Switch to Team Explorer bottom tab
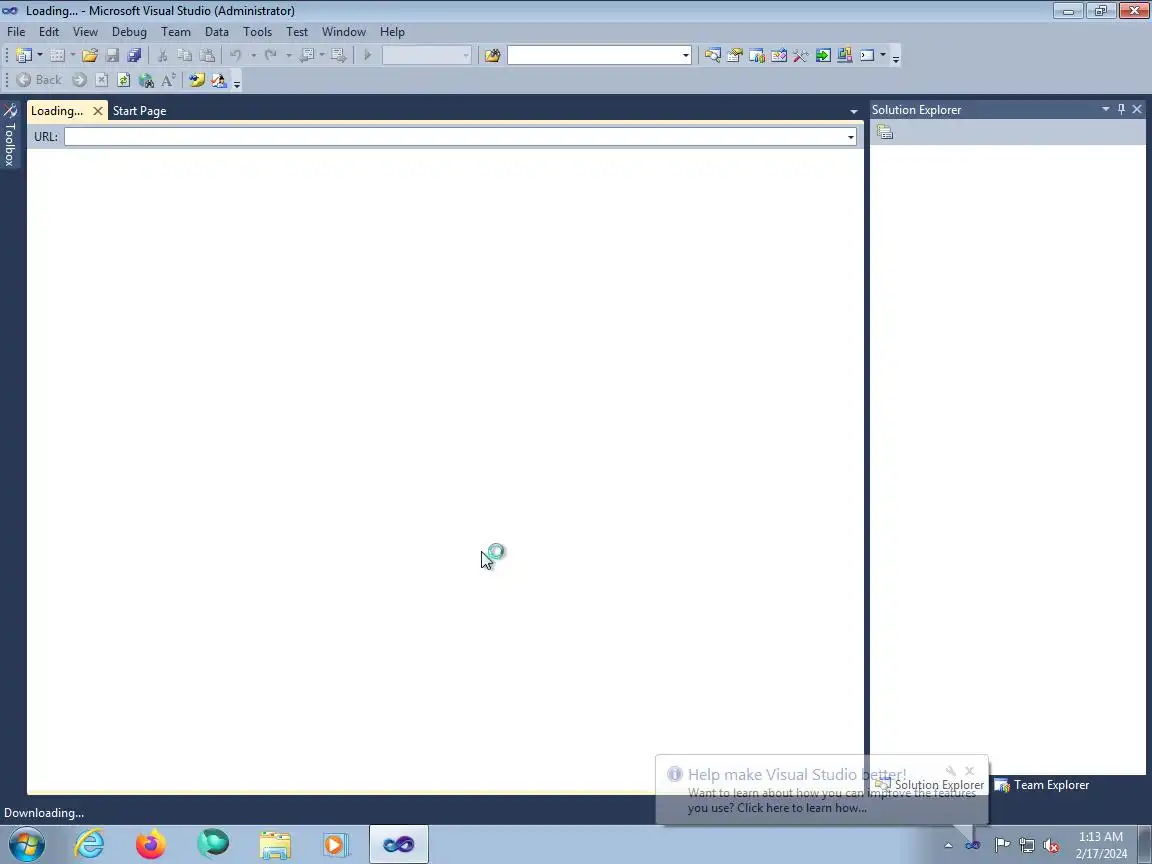The image size is (1152, 864). (1042, 785)
